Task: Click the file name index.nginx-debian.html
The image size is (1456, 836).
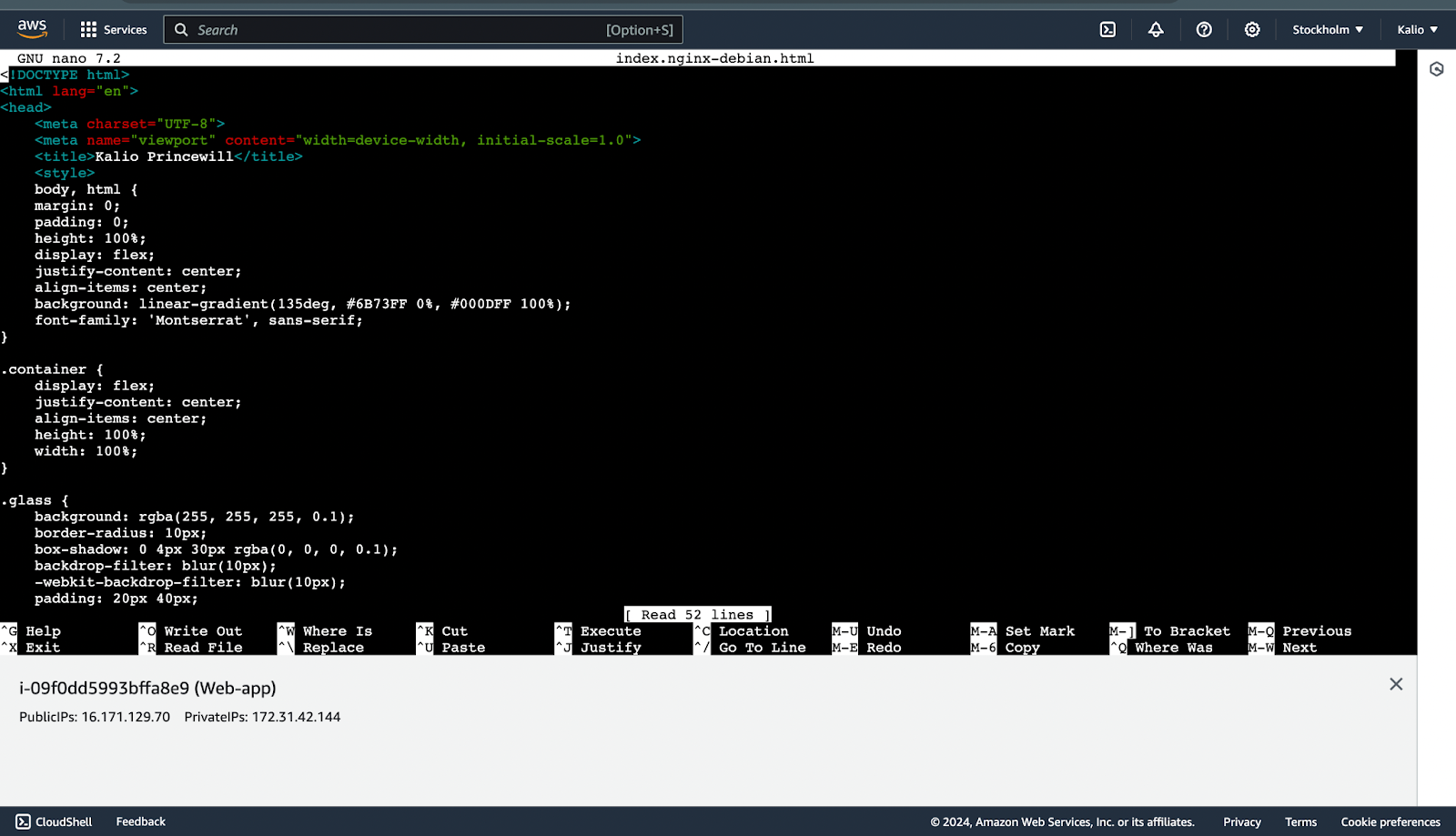Action: pos(715,58)
